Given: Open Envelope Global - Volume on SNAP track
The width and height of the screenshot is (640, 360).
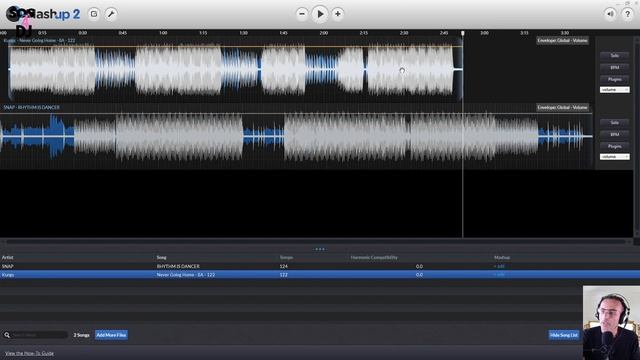Looking at the screenshot, I should [562, 107].
